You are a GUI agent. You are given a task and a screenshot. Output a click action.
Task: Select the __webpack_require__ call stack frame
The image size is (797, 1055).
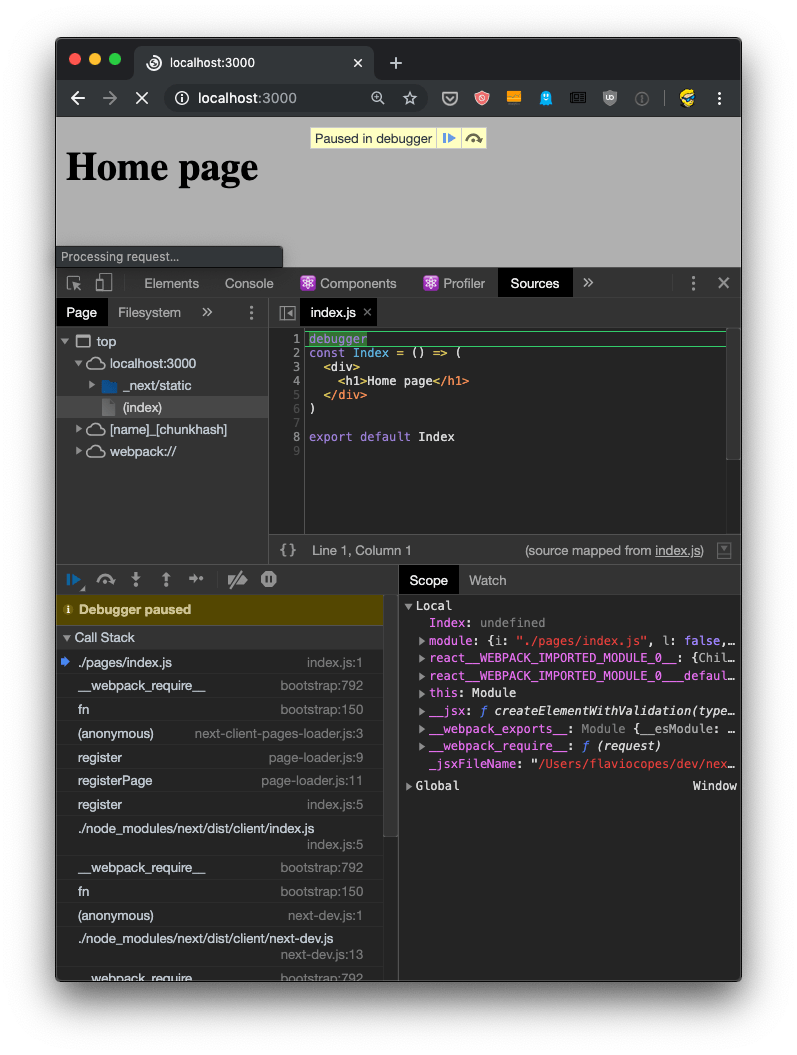141,686
